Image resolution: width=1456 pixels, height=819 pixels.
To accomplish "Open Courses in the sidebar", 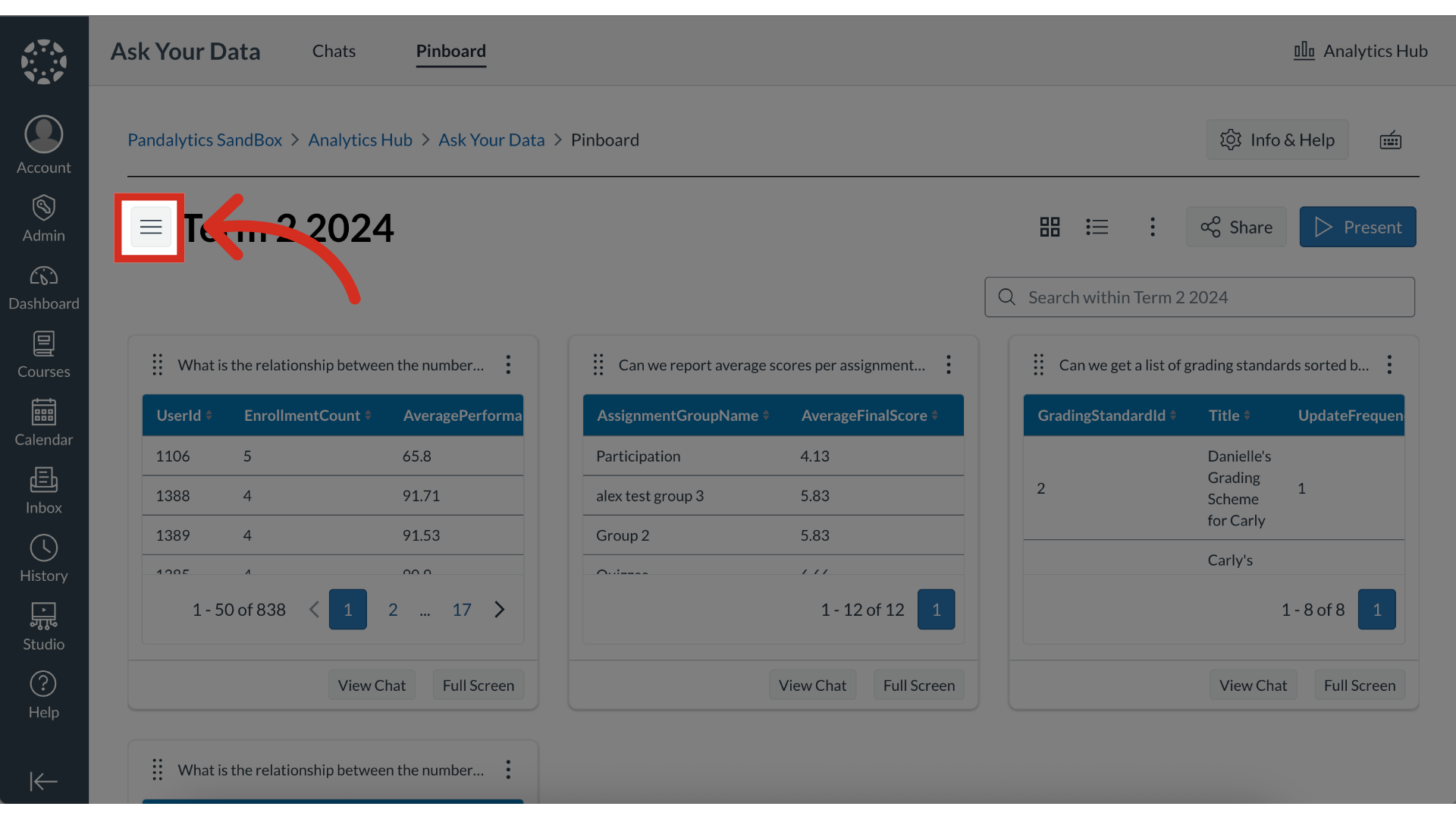I will click(x=44, y=355).
